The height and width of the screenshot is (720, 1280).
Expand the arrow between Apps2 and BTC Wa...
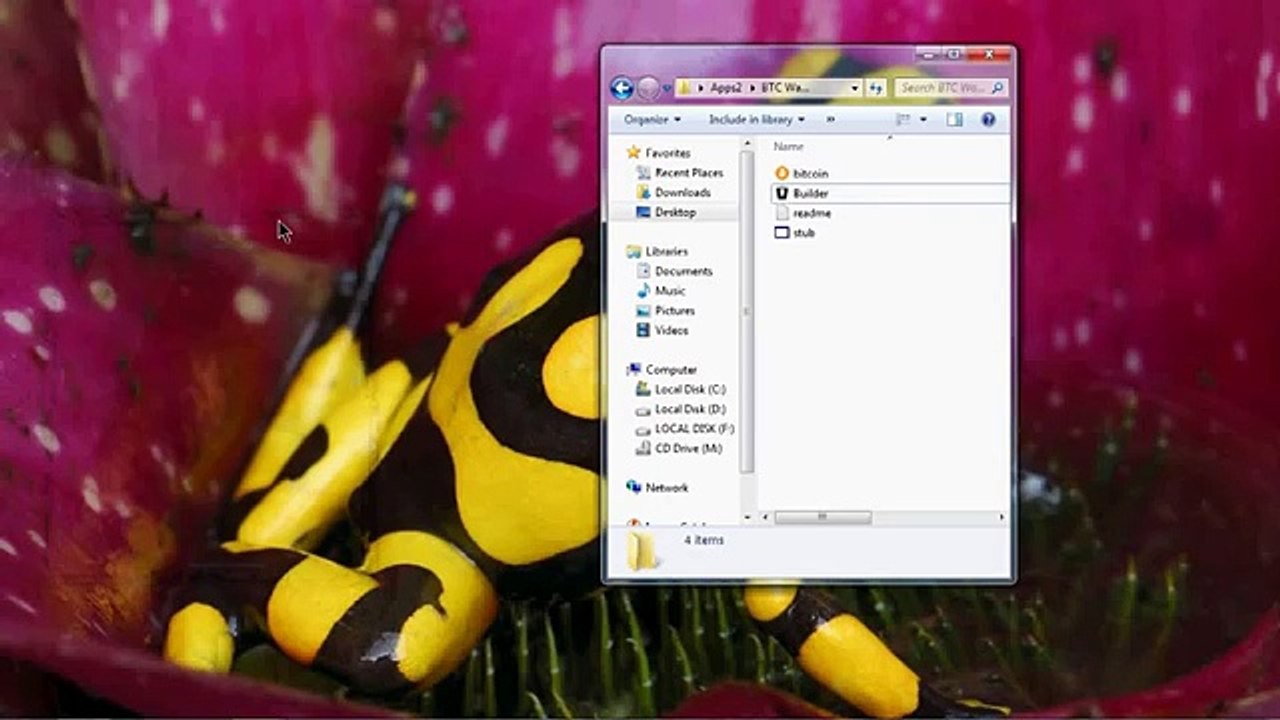point(751,88)
